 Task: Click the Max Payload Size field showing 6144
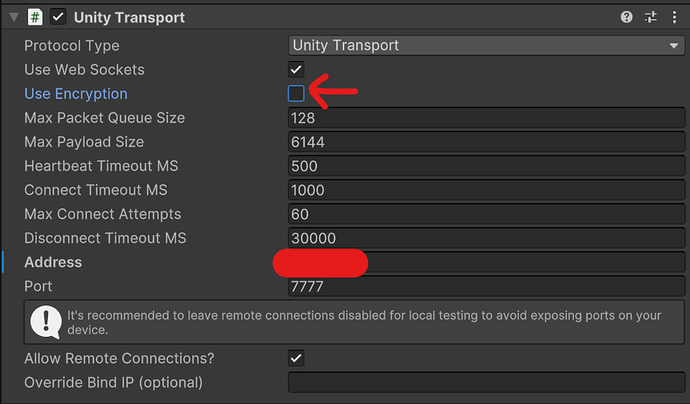click(486, 142)
